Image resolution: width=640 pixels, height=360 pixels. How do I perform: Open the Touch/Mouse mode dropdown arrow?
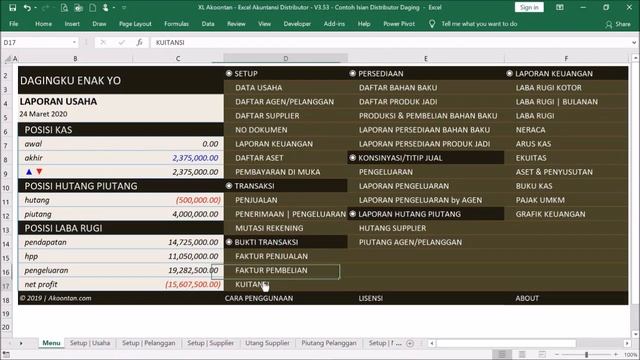114,7
